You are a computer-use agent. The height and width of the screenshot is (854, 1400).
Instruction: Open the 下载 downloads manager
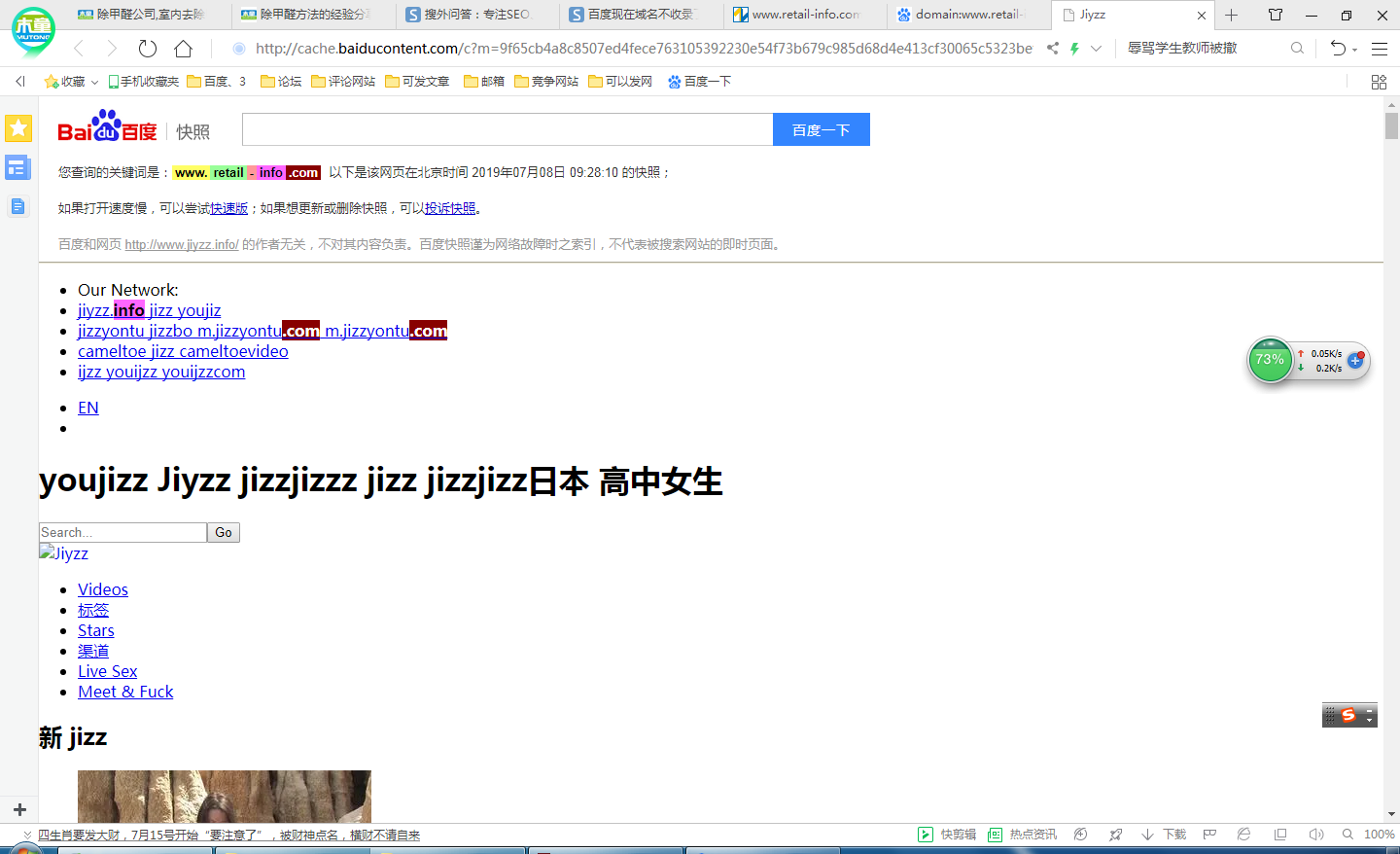1165,835
